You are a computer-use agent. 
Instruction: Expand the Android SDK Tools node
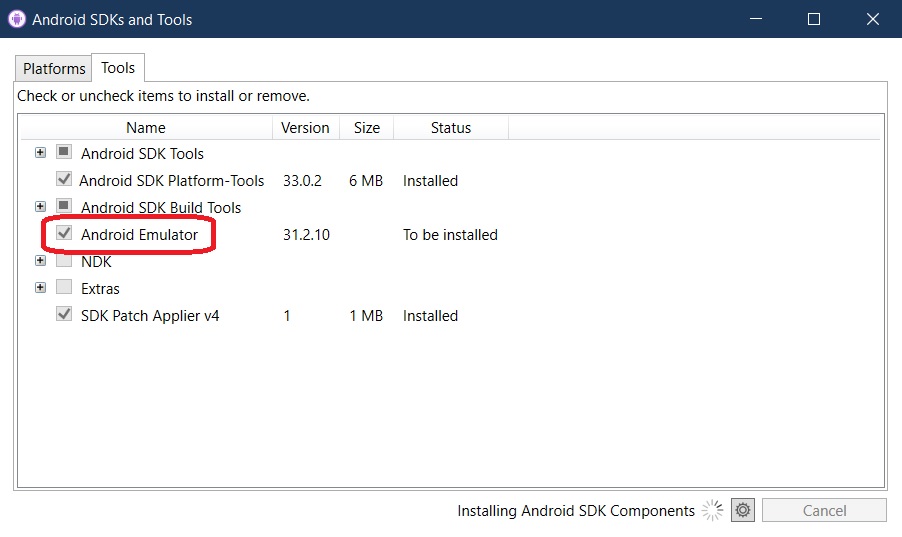(40, 153)
